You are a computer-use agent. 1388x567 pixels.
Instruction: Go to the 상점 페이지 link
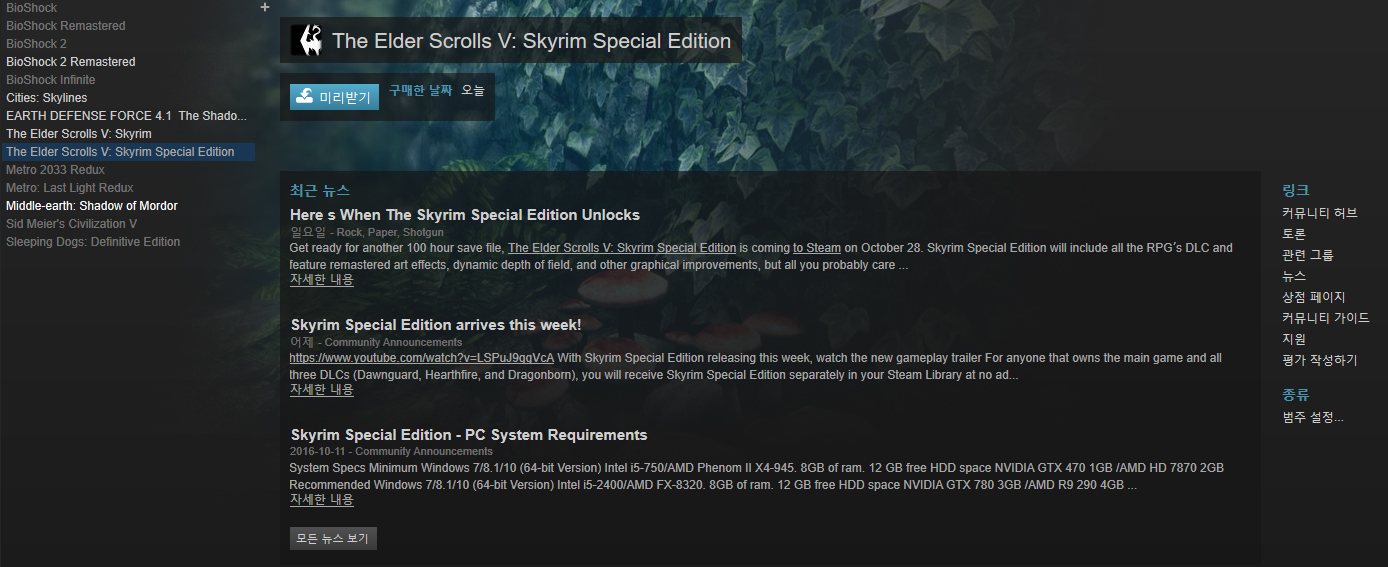pos(1313,297)
